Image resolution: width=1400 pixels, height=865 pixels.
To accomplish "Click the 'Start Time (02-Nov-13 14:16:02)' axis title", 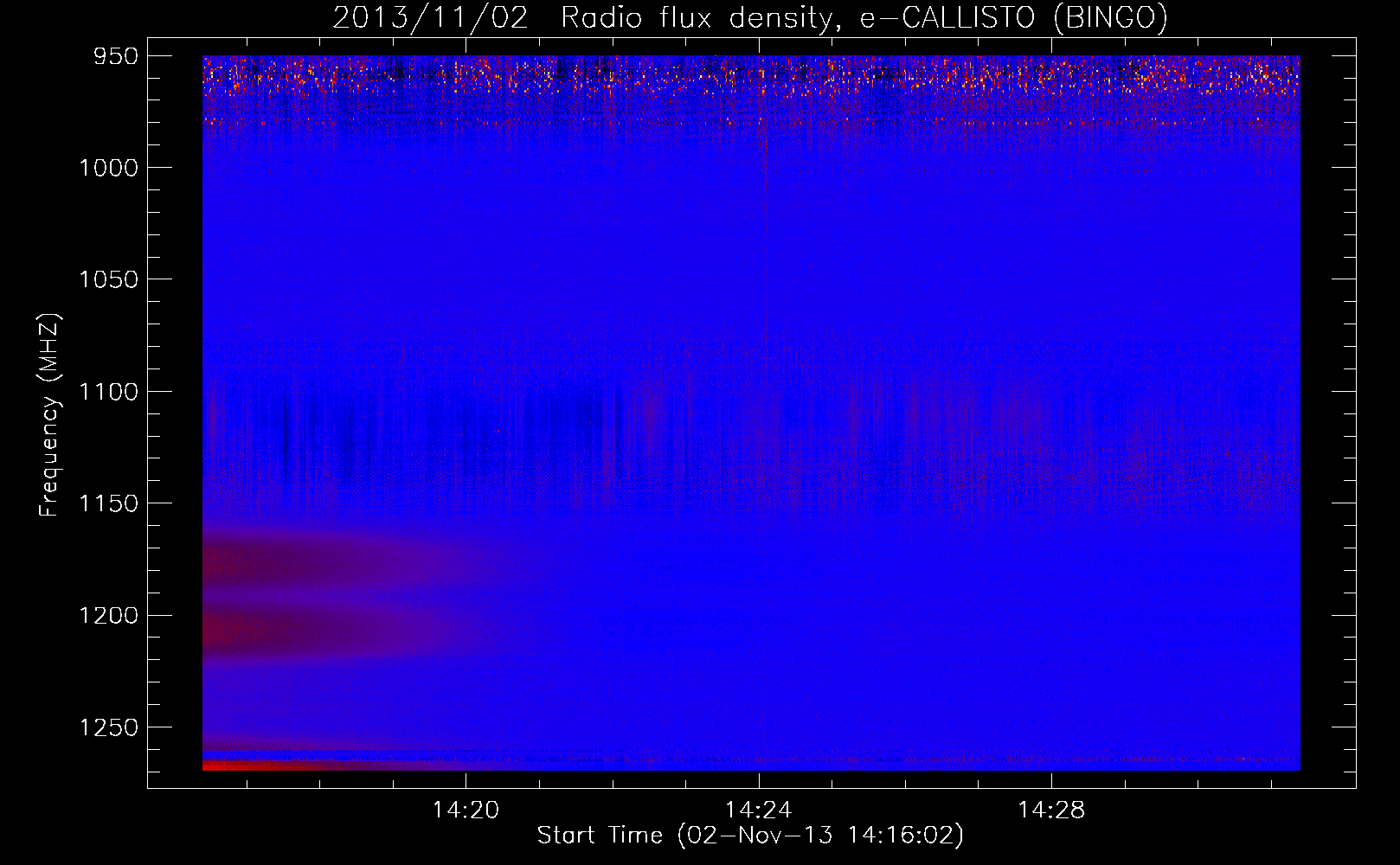I will [750, 836].
